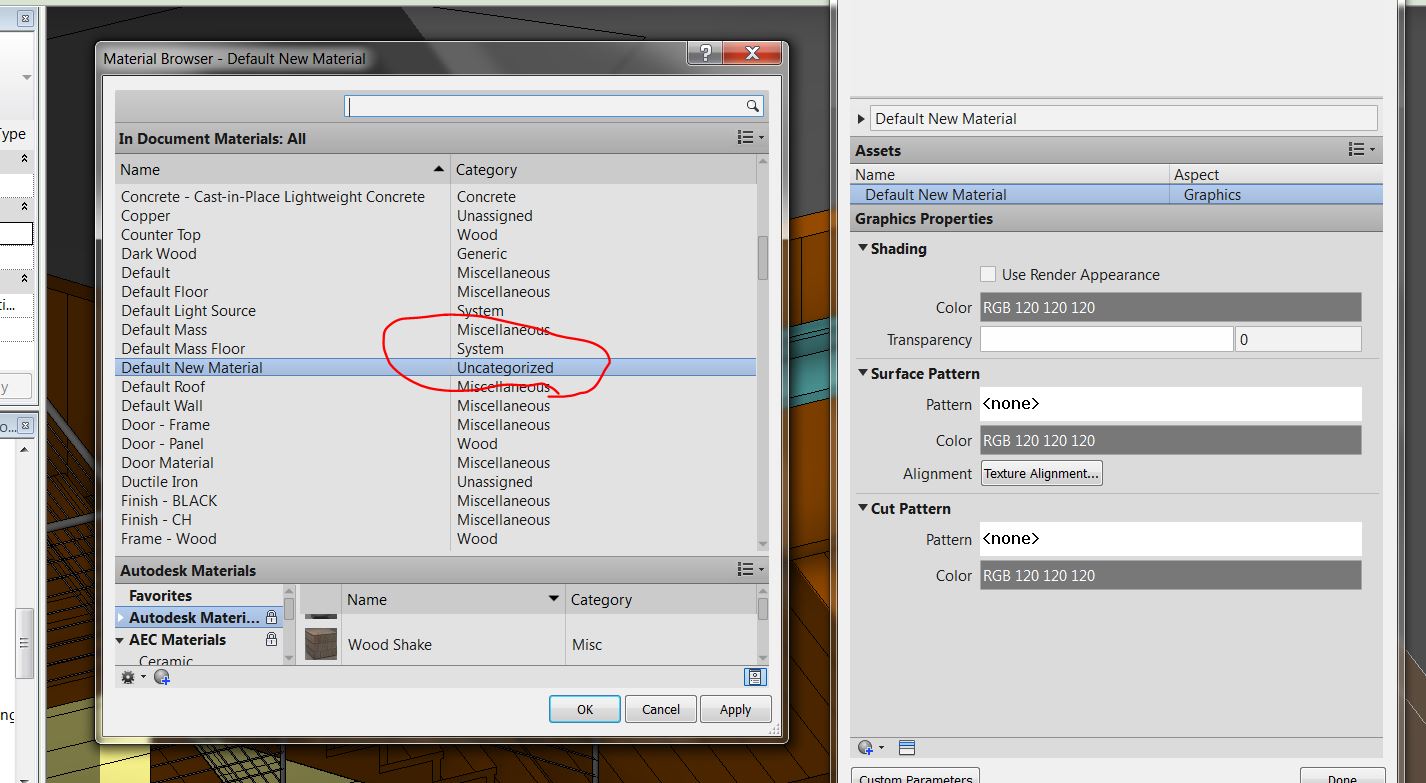Expand the Default New Material name arrow
Screen dimensions: 1426x783
click(861, 119)
